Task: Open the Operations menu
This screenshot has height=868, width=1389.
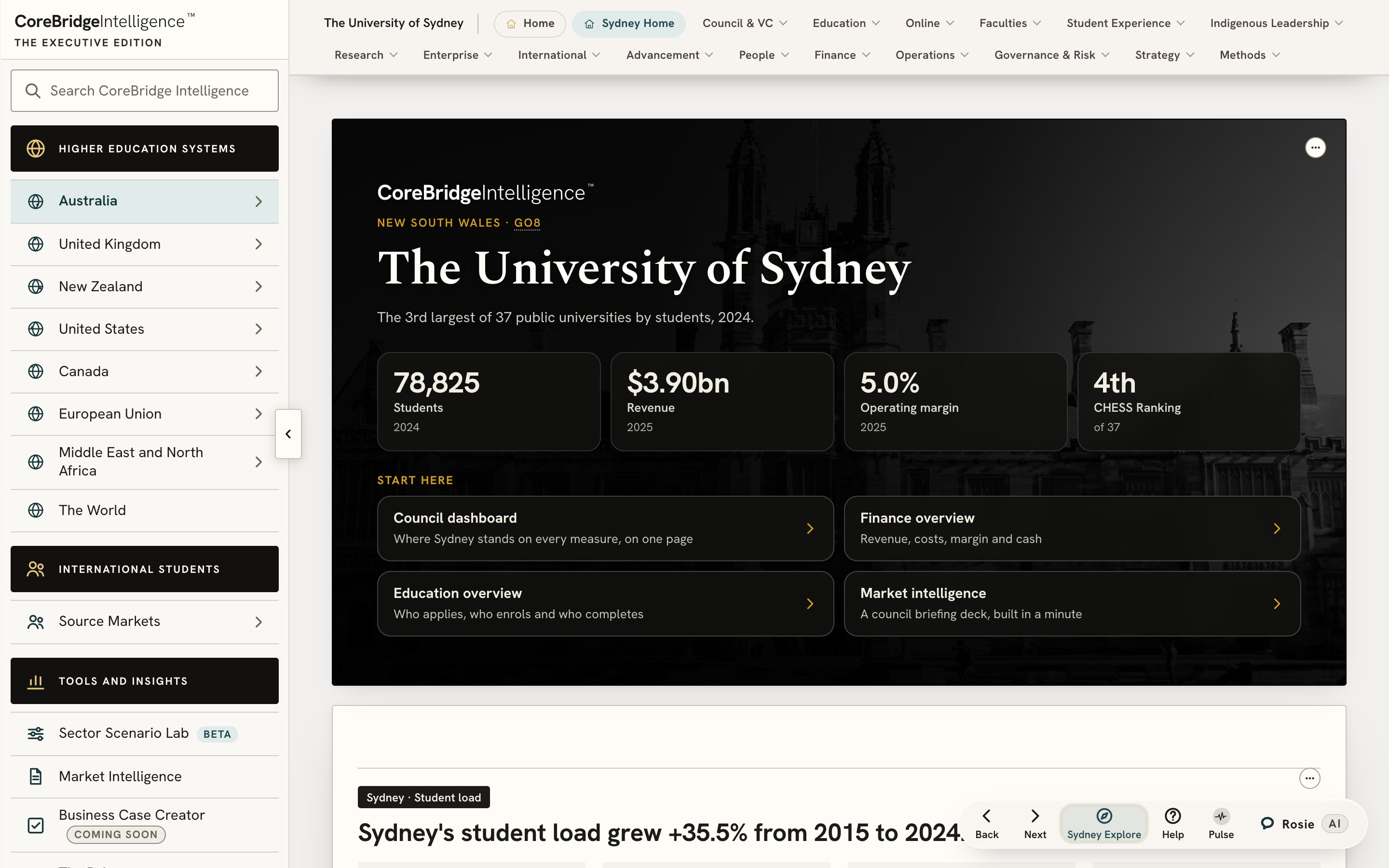Action: point(932,55)
